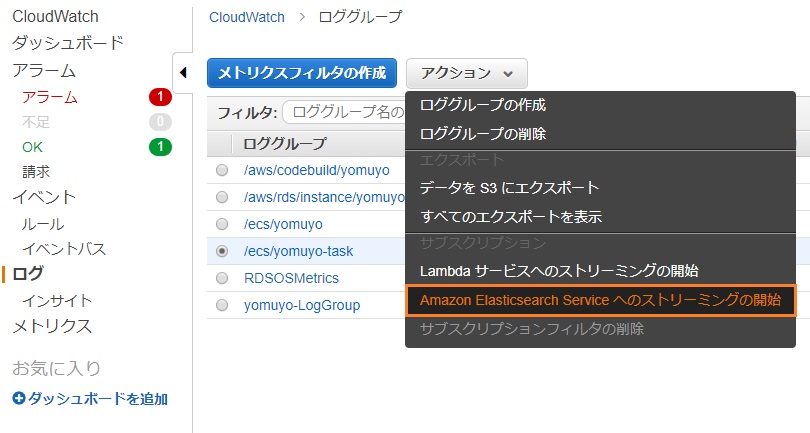810x433 pixels.
Task: Click the red アラーム count badge
Action: pos(160,97)
